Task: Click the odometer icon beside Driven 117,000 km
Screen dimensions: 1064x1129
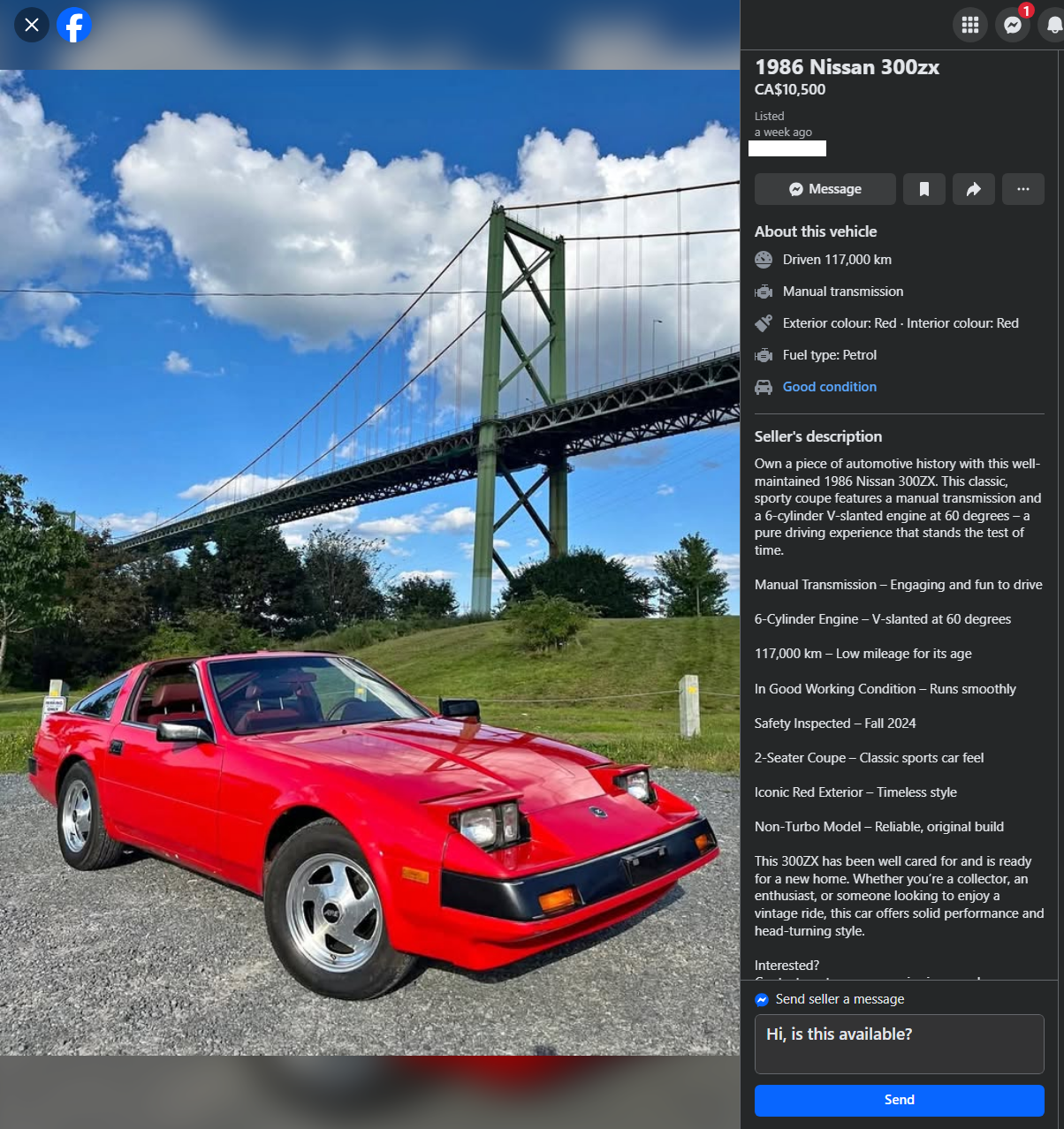Action: pyautogui.click(x=764, y=260)
